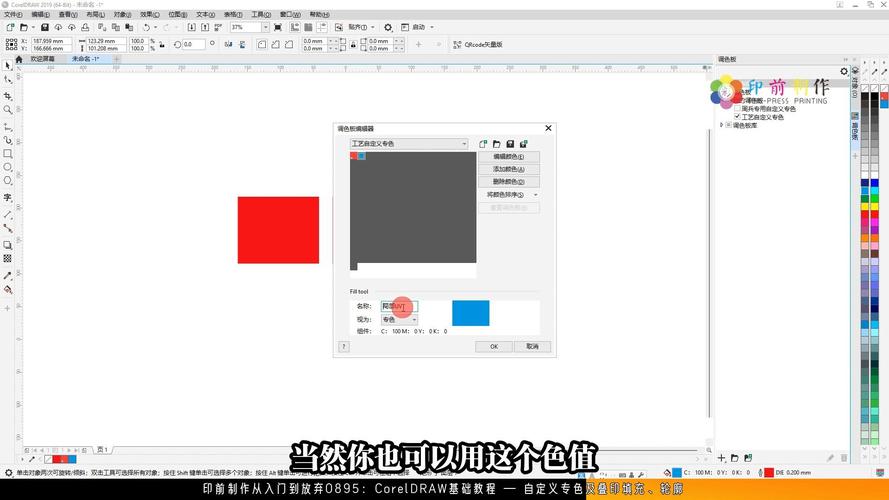Switch to the 欢迎屏幕 tab
889x500 pixels.
tap(43, 59)
